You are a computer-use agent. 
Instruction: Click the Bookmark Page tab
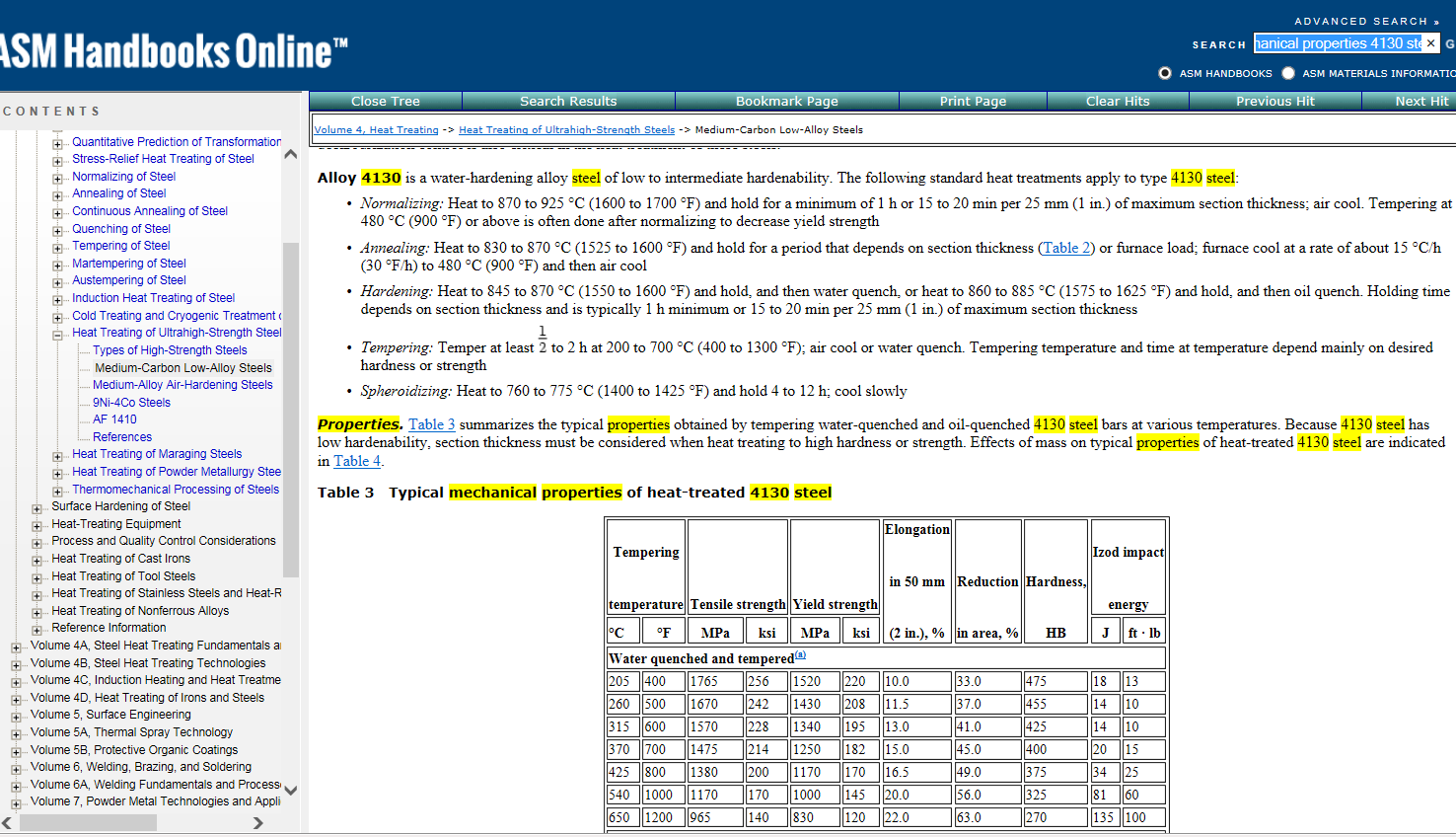pos(787,101)
